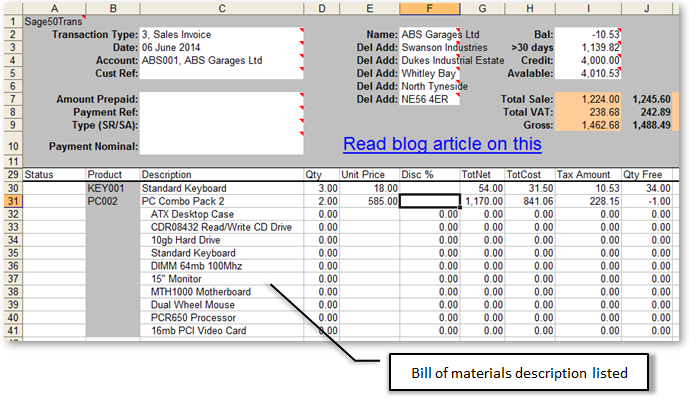Select row 31 header
The image size is (689, 400).
click(13, 201)
